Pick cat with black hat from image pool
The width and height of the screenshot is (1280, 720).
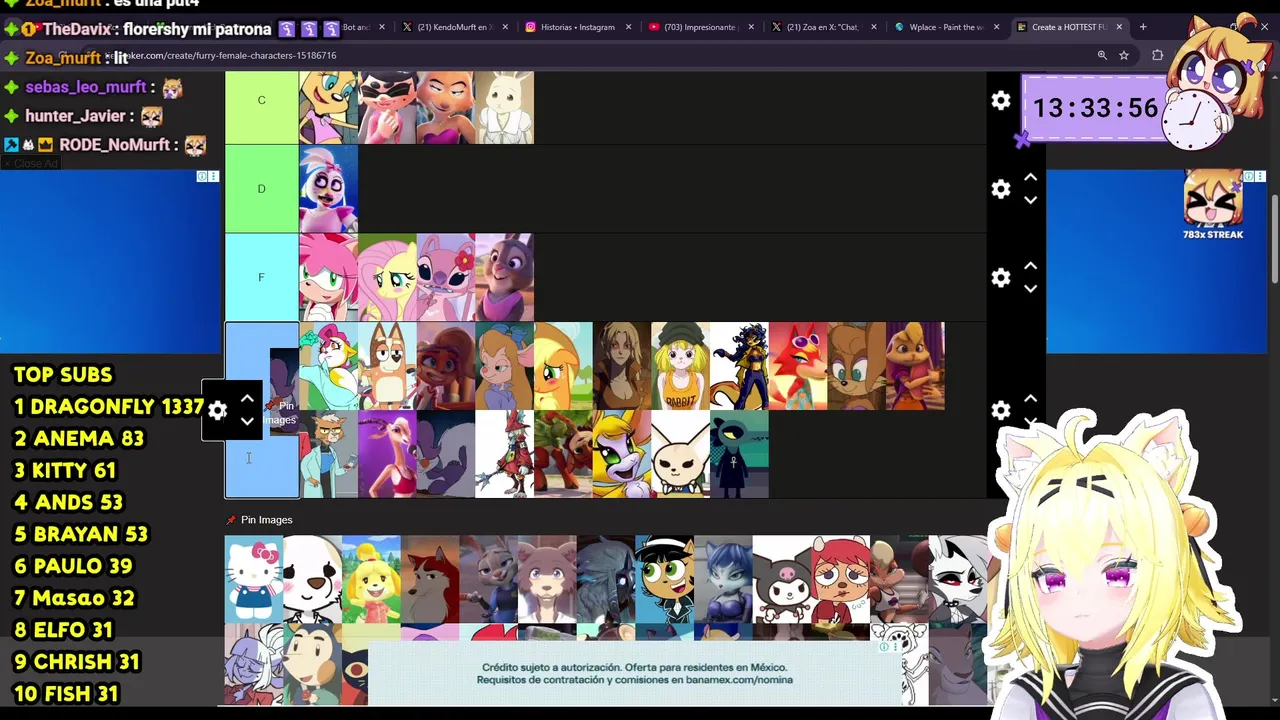point(664,579)
